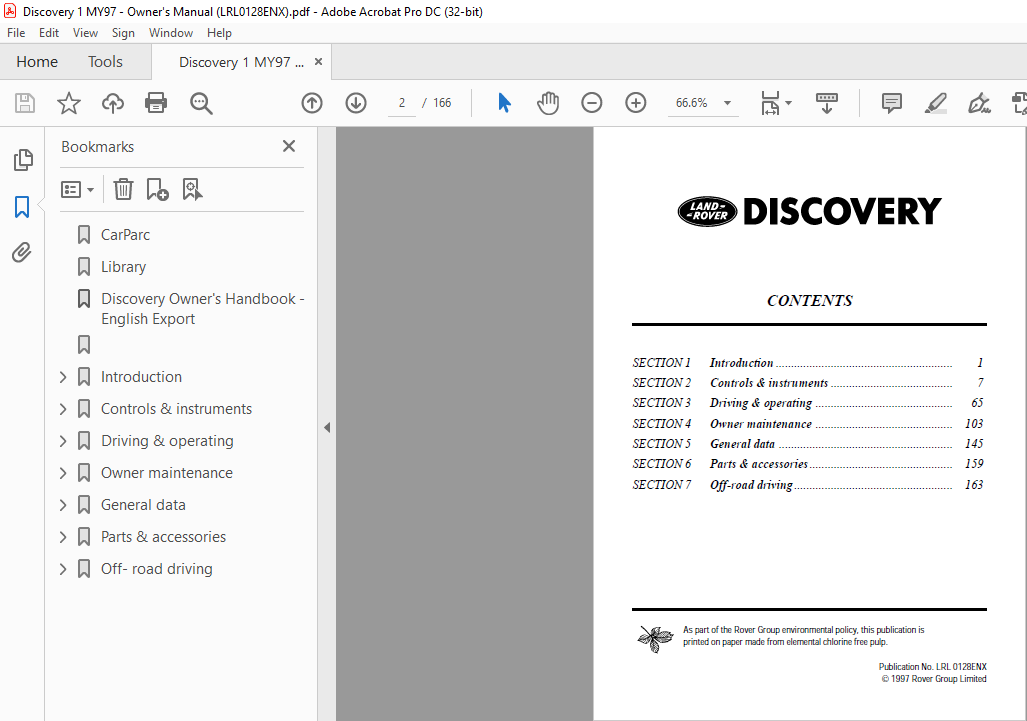The height and width of the screenshot is (721, 1027).
Task: Open bookmark options dropdown menu
Action: click(77, 190)
